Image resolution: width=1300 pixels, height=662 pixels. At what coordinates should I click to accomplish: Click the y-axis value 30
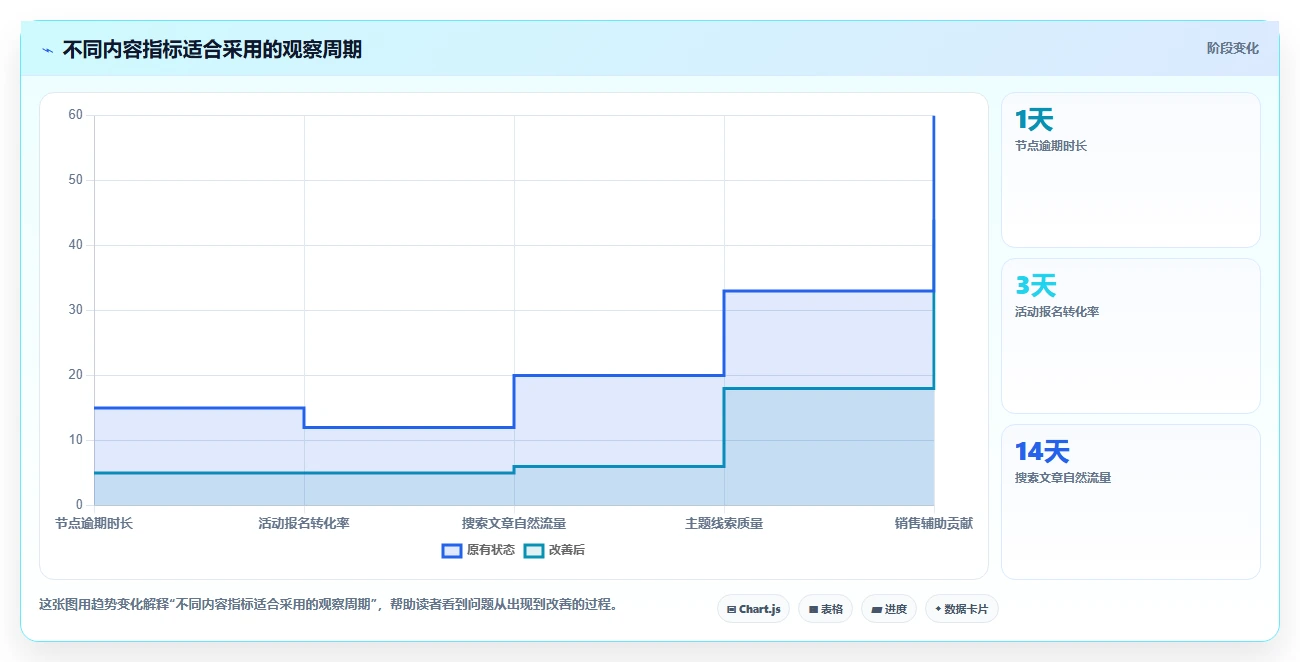coord(75,310)
